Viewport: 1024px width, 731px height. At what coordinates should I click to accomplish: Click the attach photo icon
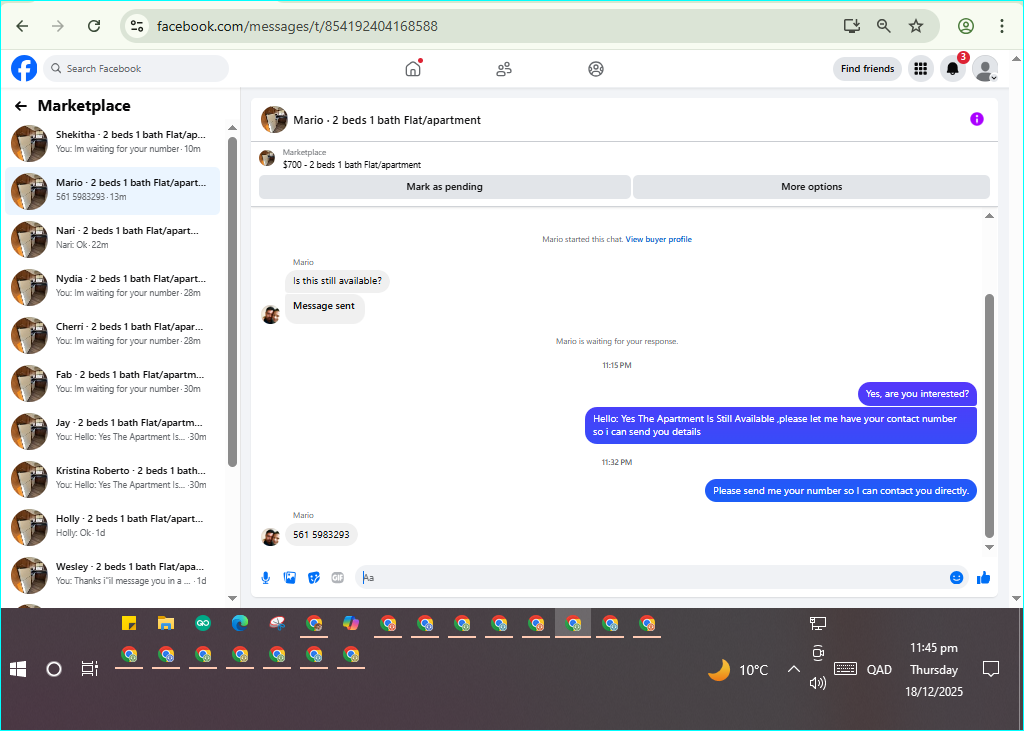point(289,577)
